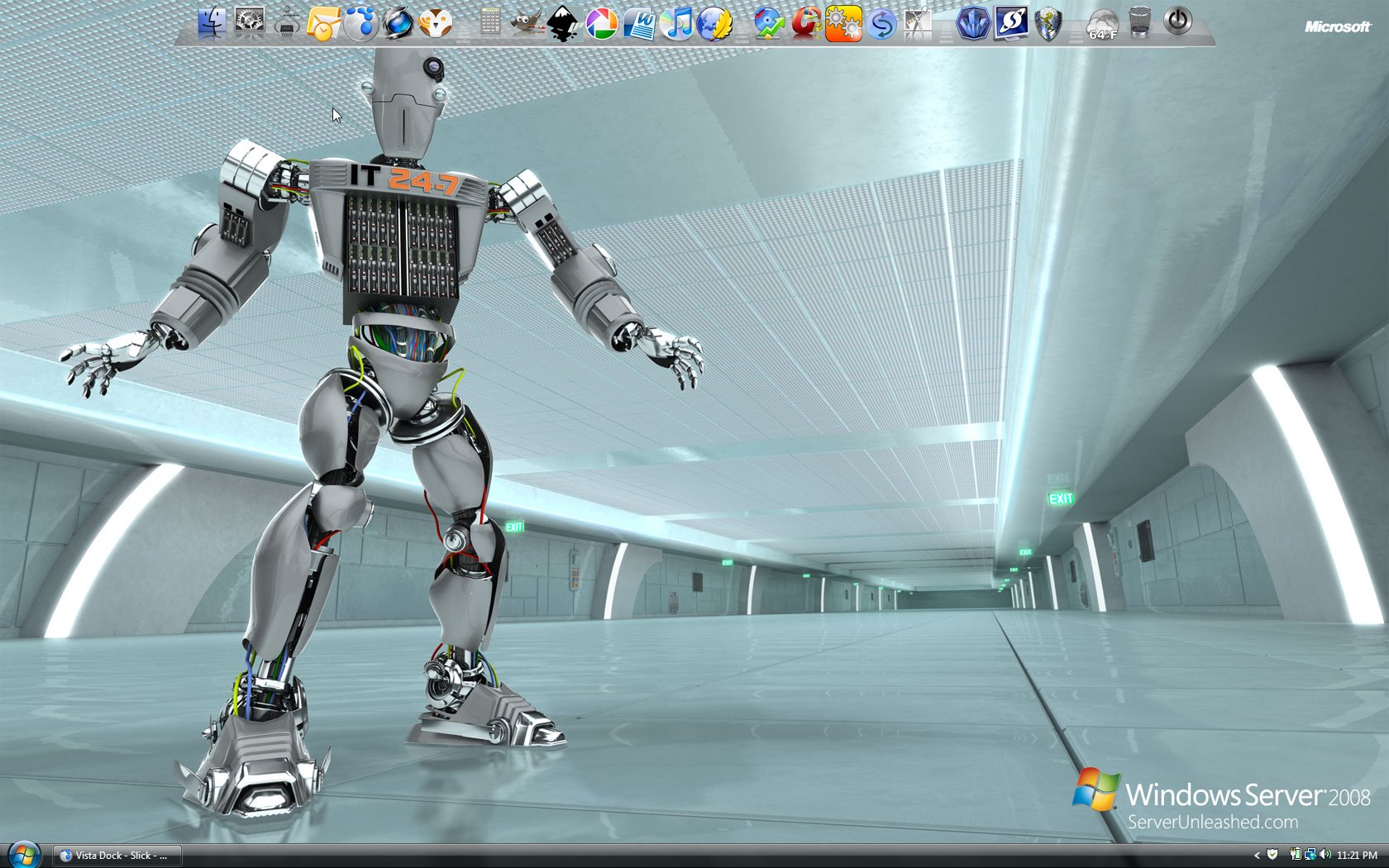1389x868 pixels.
Task: Click the 11:21 PM taskbar clock
Action: [x=1357, y=856]
